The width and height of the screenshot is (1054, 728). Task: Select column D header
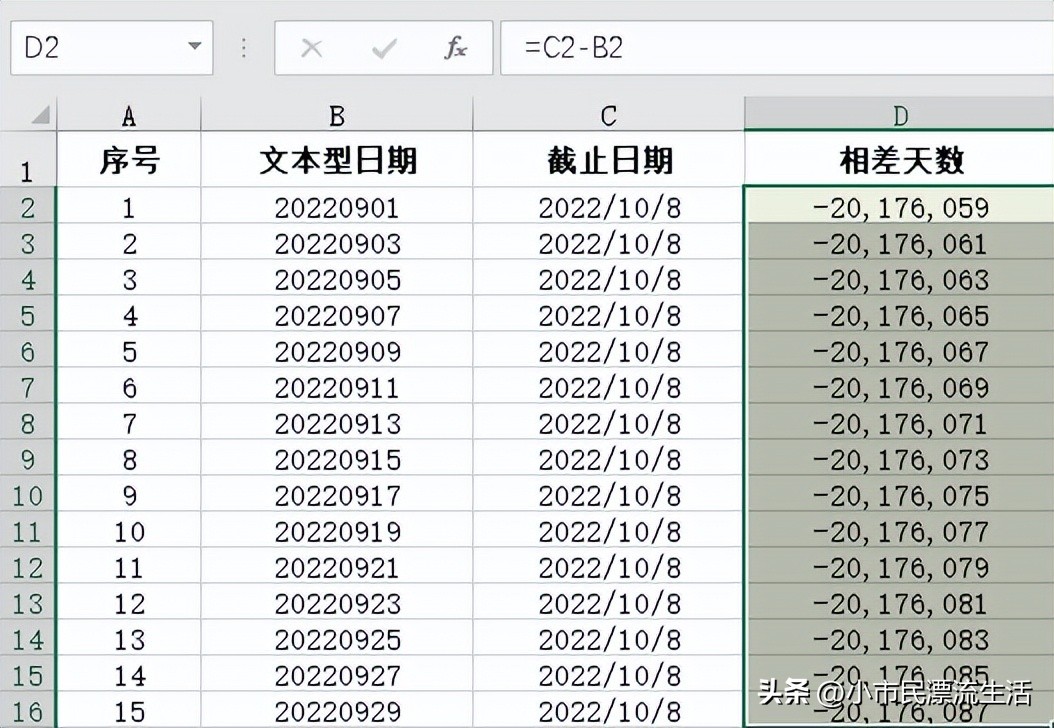point(899,114)
